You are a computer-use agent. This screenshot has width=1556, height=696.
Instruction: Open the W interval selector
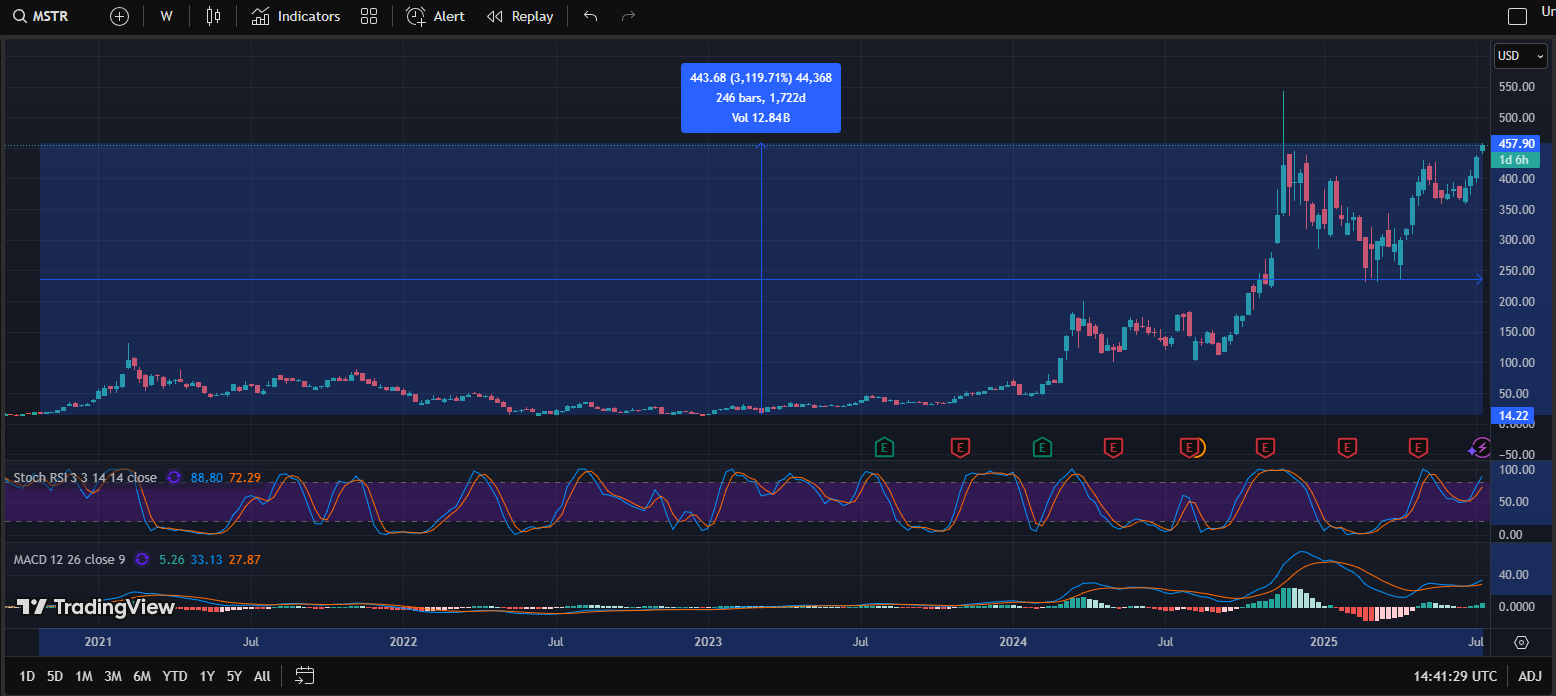(166, 16)
